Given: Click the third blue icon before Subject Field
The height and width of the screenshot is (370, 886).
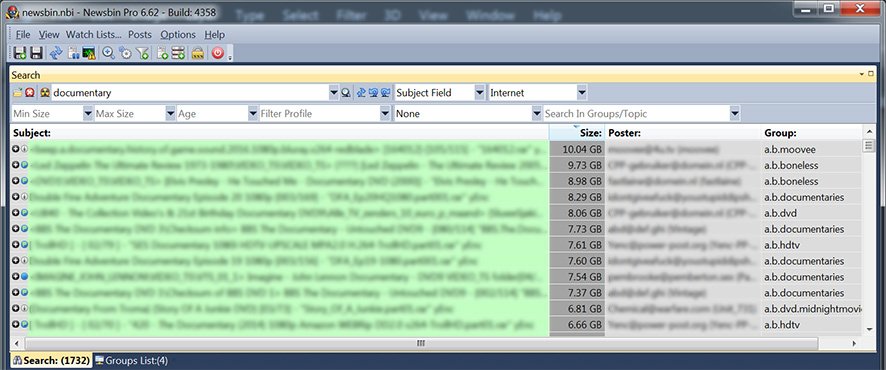Looking at the screenshot, I should pos(386,93).
